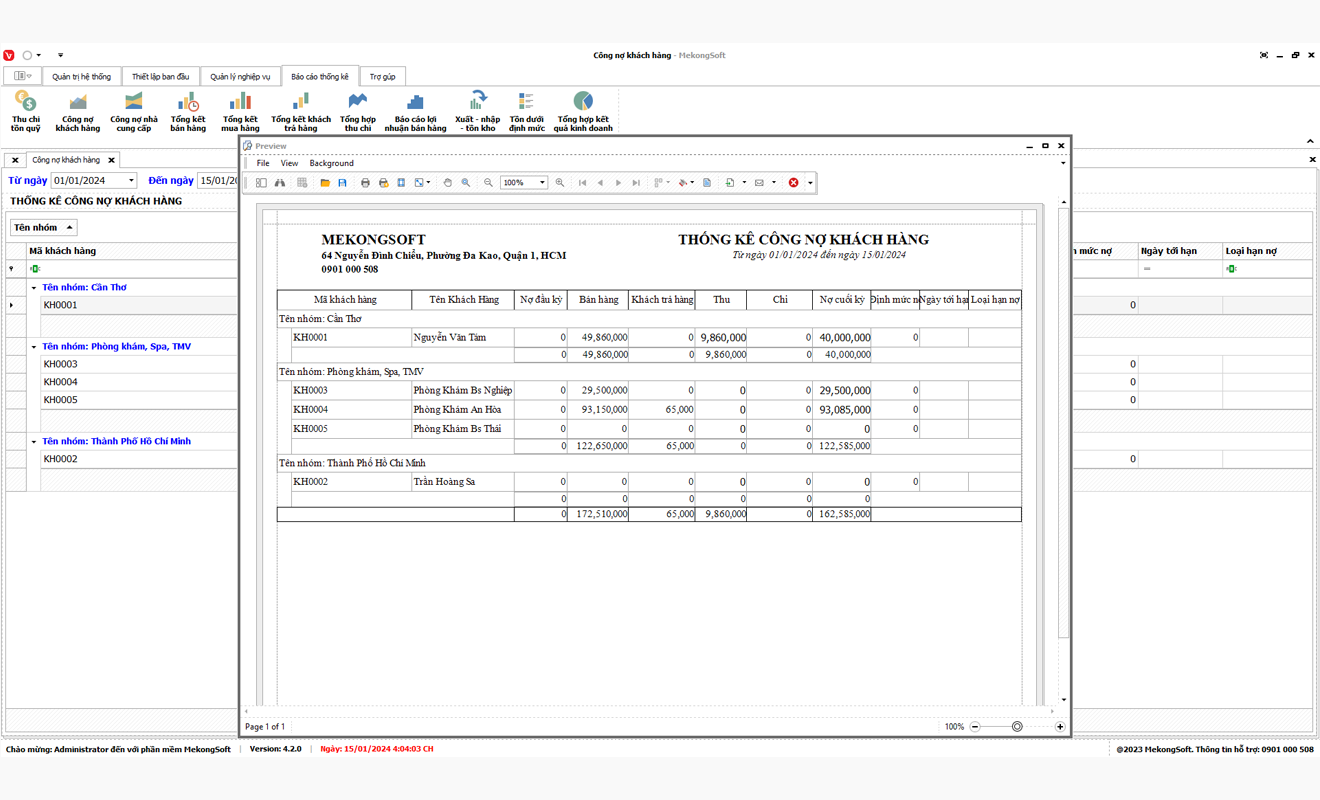Open the Background menu in Preview
The width and height of the screenshot is (1320, 800).
click(x=331, y=163)
